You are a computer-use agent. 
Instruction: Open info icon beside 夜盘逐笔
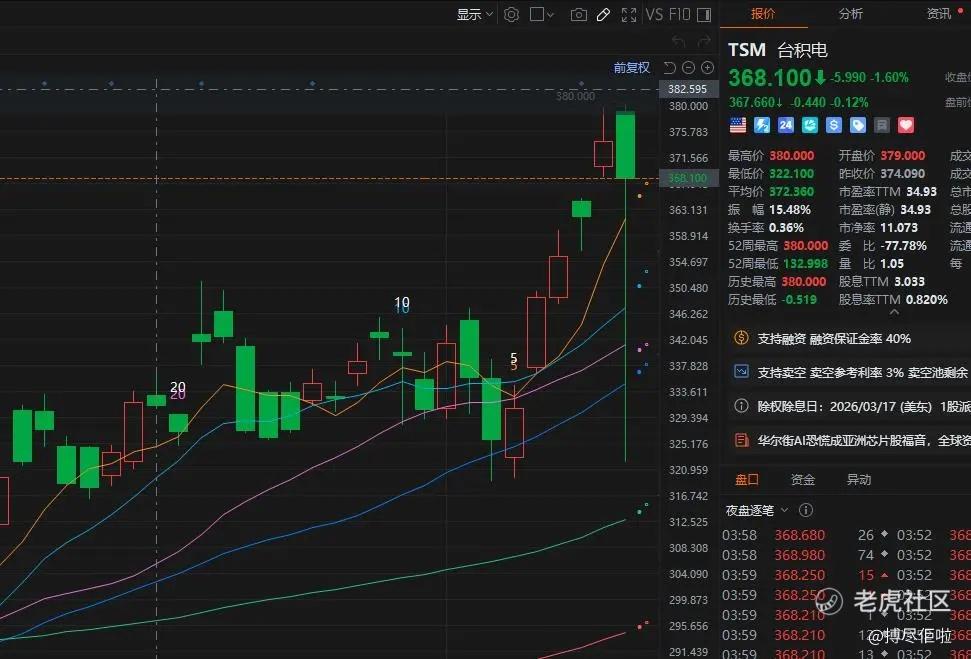click(806, 510)
